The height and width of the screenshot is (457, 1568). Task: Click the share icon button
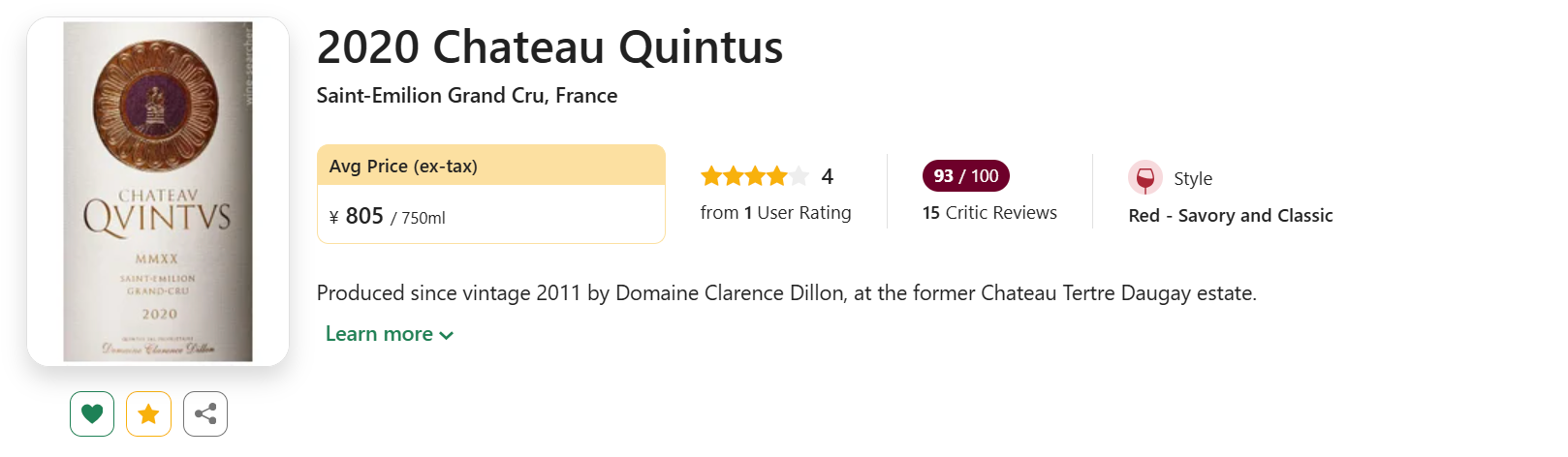205,414
